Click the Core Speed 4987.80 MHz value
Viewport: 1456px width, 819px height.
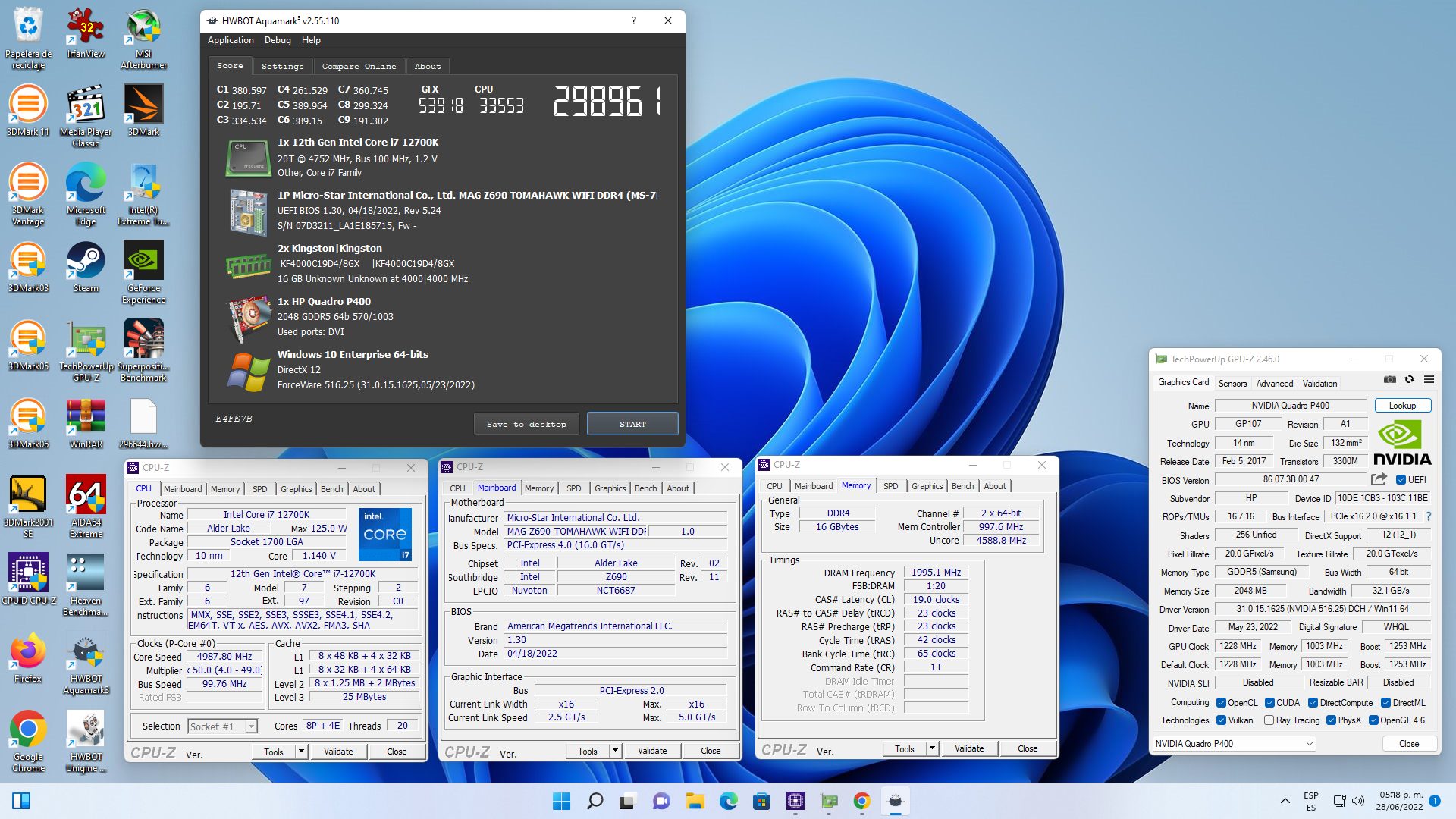click(x=224, y=657)
